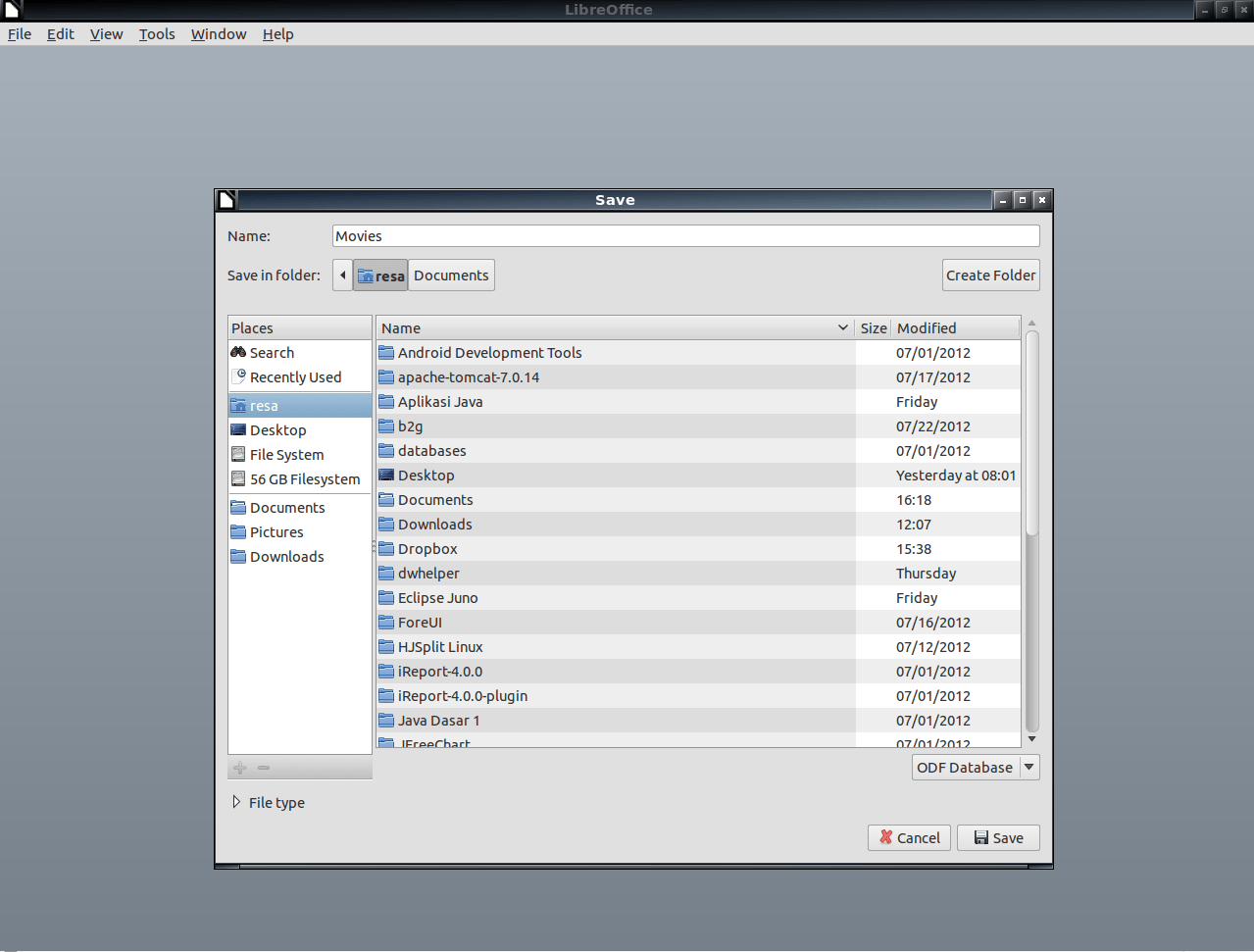The width and height of the screenshot is (1254, 952).
Task: Click the add bookmark plus icon
Action: pos(240,768)
